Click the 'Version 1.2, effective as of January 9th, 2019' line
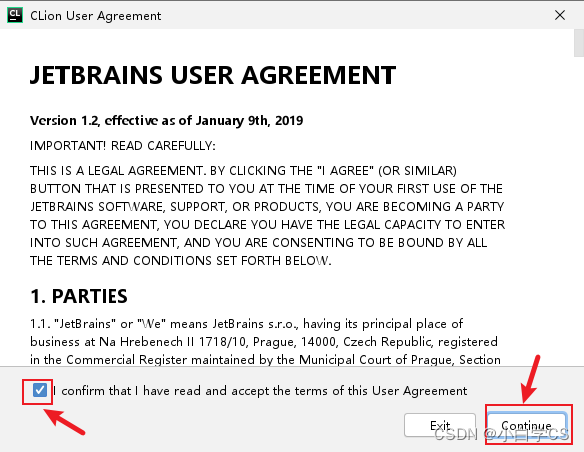The height and width of the screenshot is (452, 584). click(x=166, y=121)
